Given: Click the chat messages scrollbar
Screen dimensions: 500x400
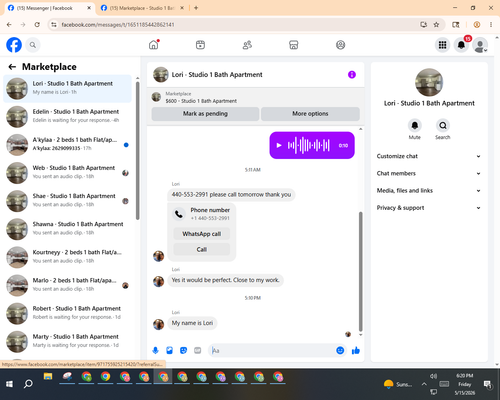Looking at the screenshot, I should [x=360, y=272].
